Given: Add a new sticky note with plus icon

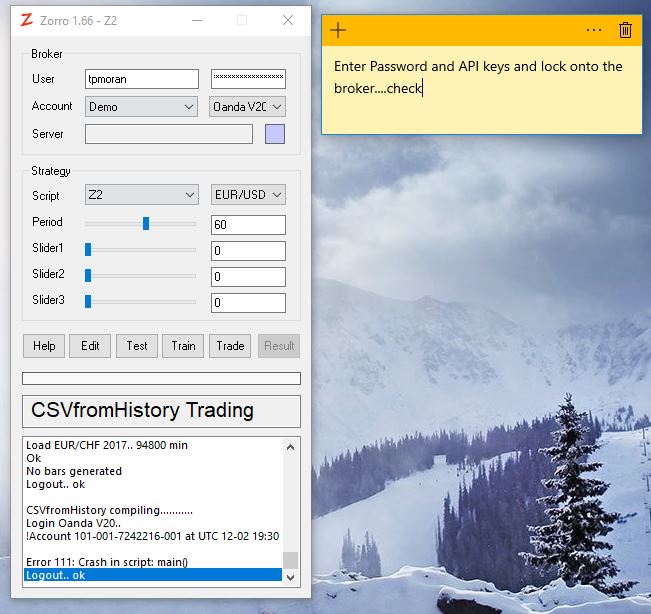Looking at the screenshot, I should pos(338,30).
